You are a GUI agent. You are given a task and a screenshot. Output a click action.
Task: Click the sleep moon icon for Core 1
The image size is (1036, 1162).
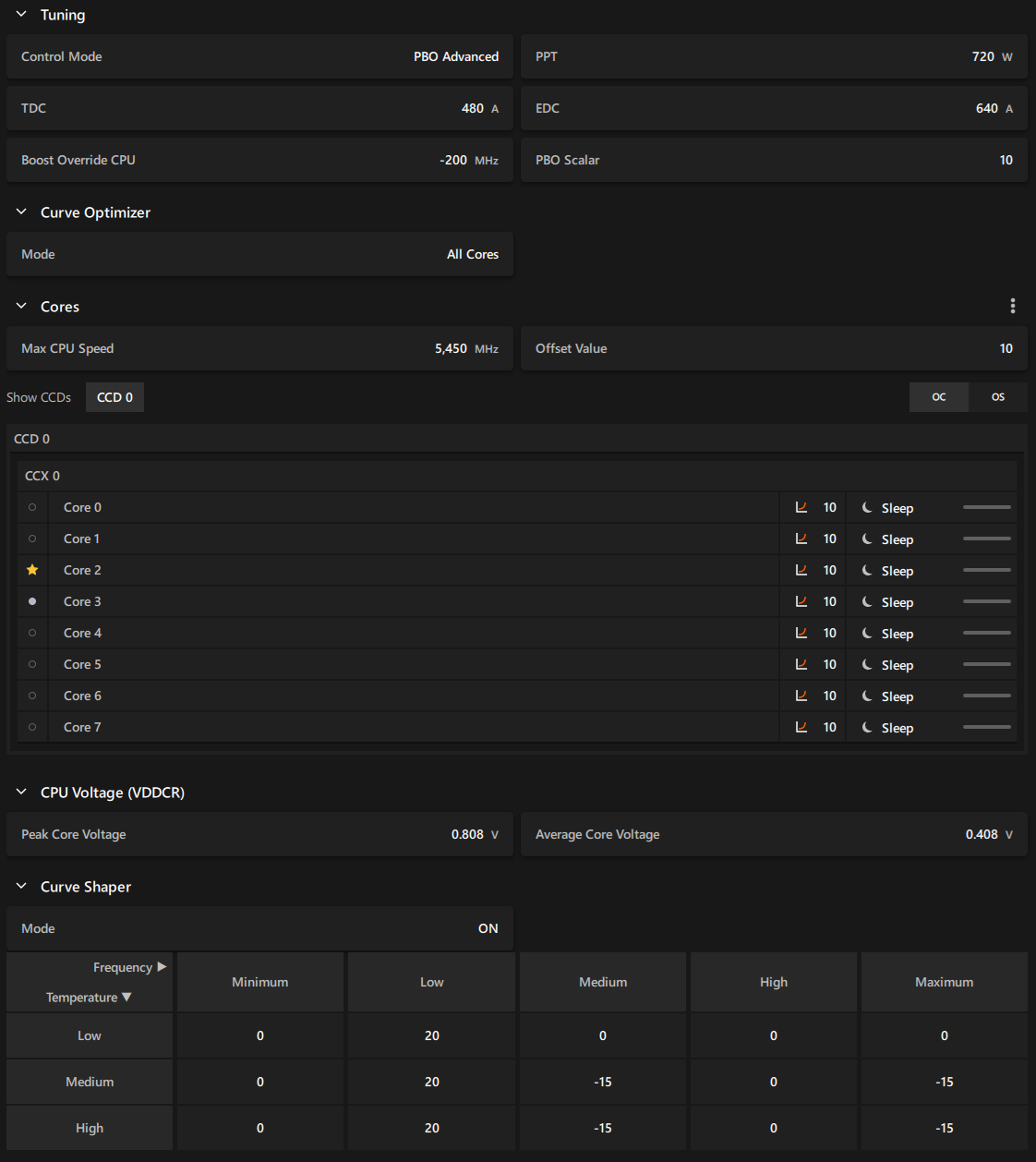point(867,539)
